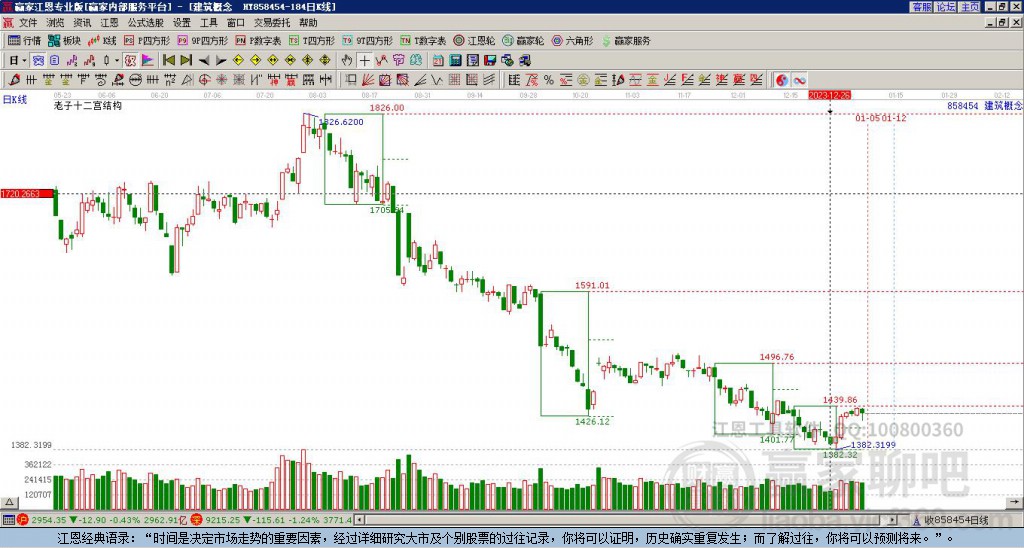The width and height of the screenshot is (1024, 548).
Task: Select the percent % tool icon
Action: coord(549,80)
